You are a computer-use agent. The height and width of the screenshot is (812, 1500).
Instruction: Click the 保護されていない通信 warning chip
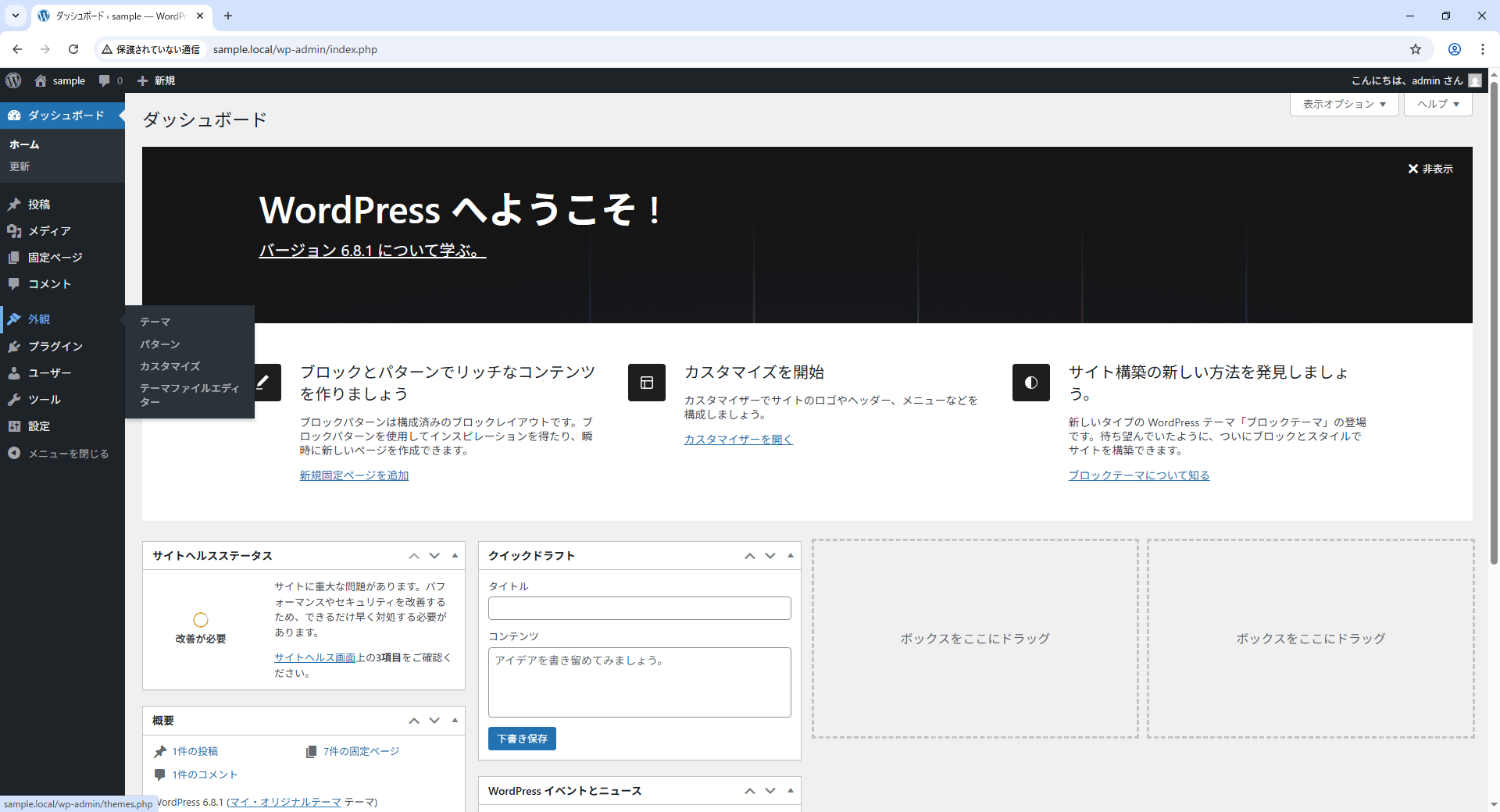coord(151,49)
